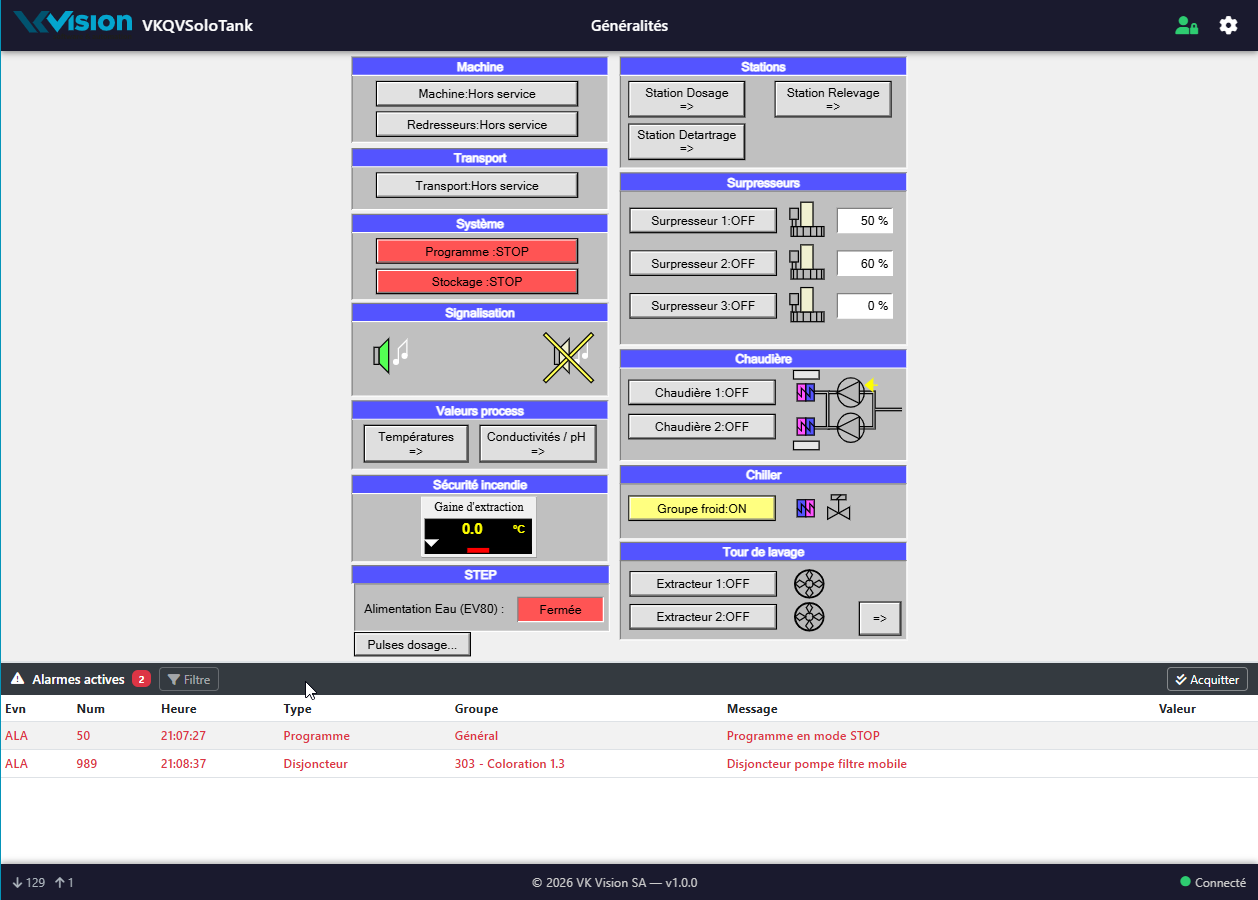1258x900 pixels.
Task: Open Tour de lavage arrow button
Action: point(880,618)
